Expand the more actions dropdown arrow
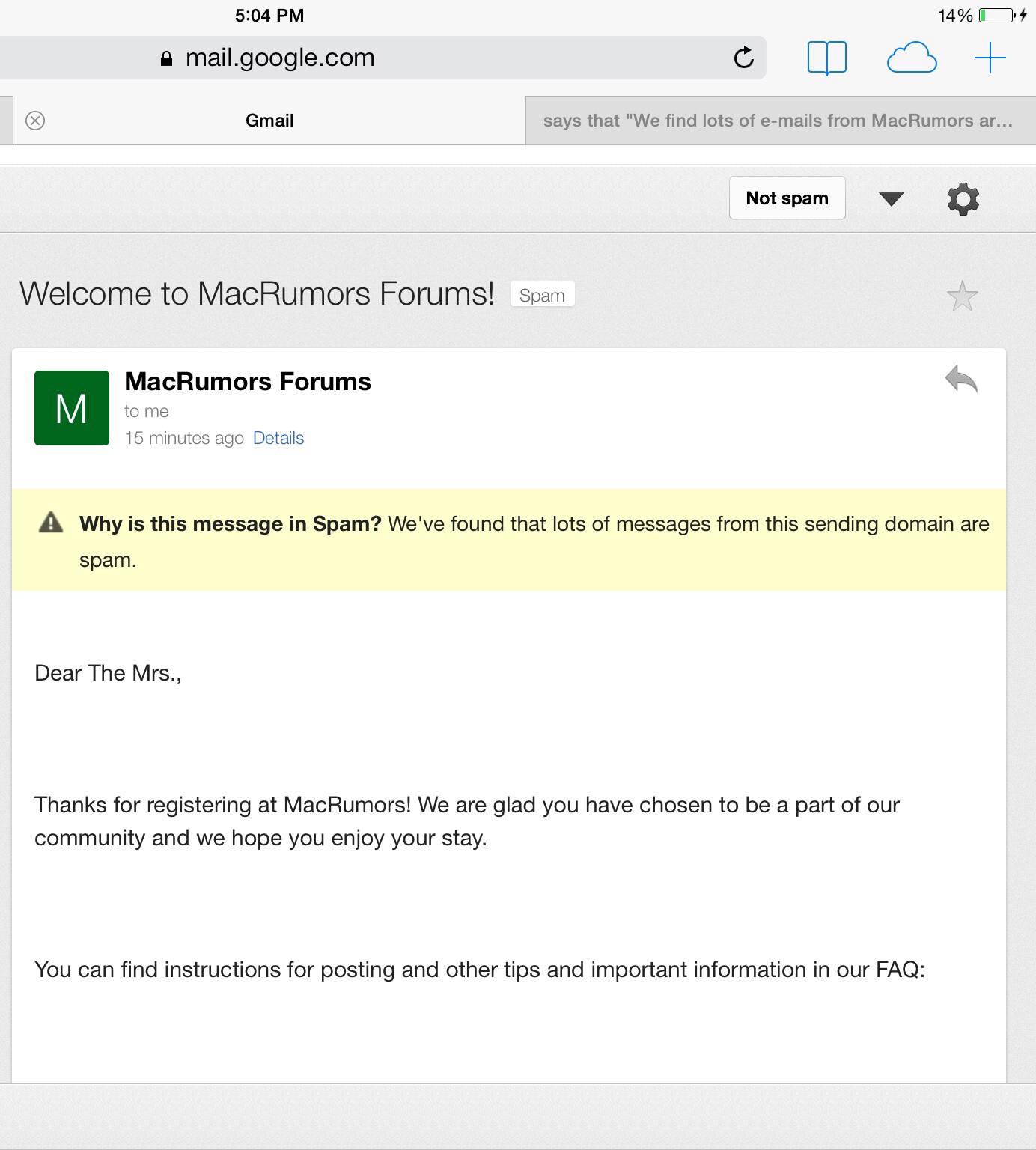The image size is (1036, 1150). pos(891,198)
